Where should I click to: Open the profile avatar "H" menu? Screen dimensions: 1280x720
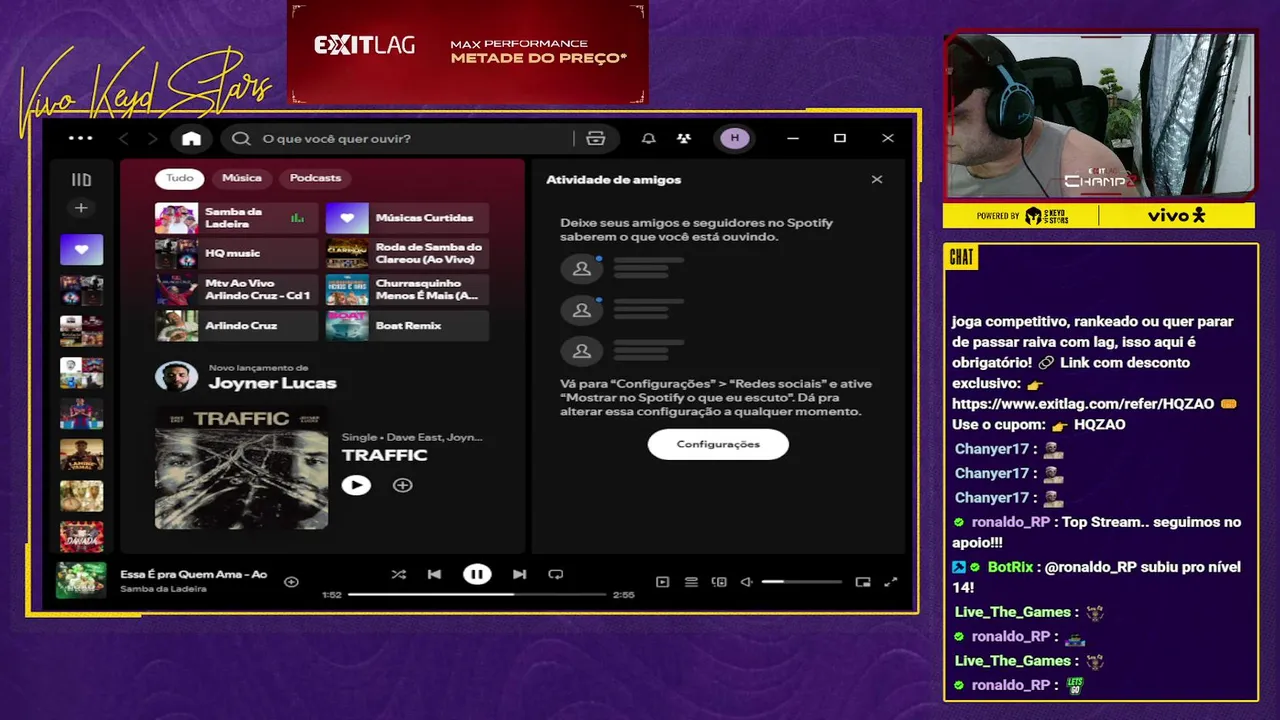click(x=735, y=138)
